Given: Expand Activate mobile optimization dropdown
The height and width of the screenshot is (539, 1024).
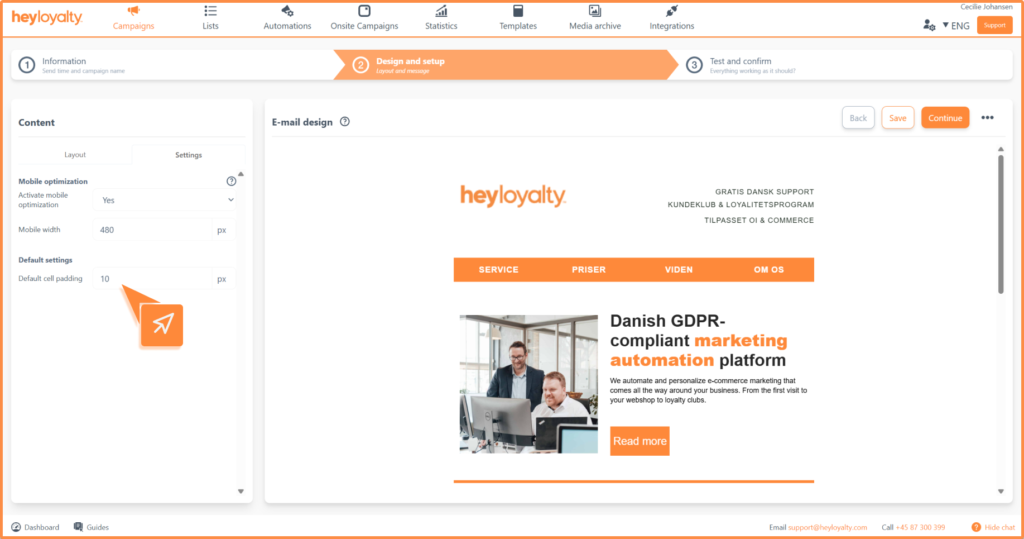Looking at the screenshot, I should click(165, 200).
